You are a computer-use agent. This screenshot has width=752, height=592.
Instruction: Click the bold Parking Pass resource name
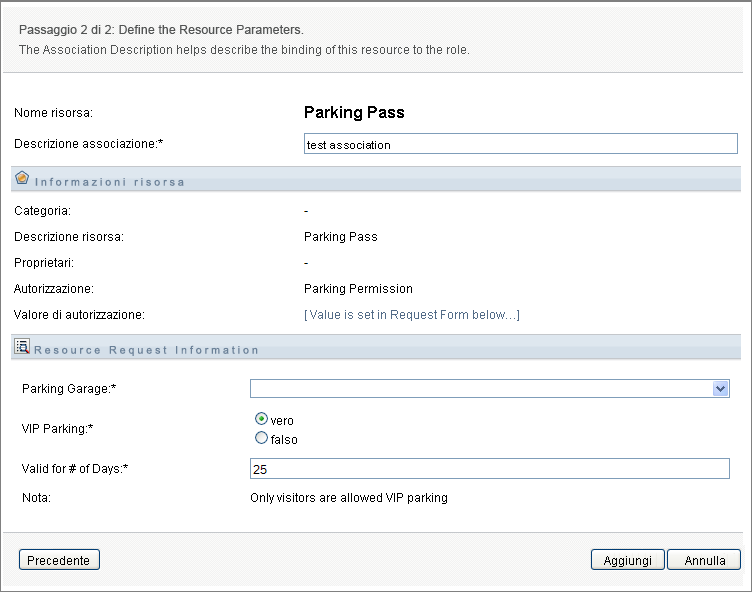354,113
